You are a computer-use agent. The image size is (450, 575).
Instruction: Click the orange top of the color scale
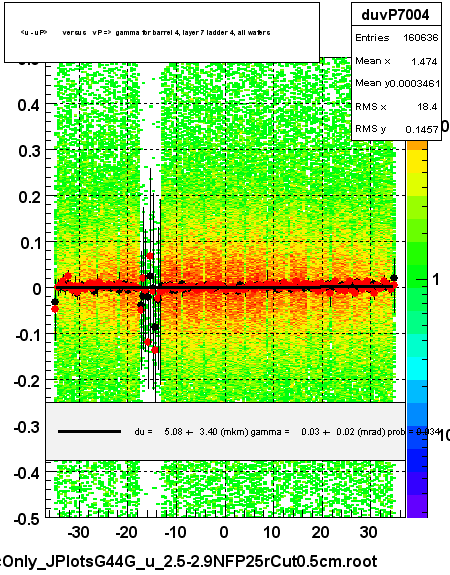tap(417, 146)
